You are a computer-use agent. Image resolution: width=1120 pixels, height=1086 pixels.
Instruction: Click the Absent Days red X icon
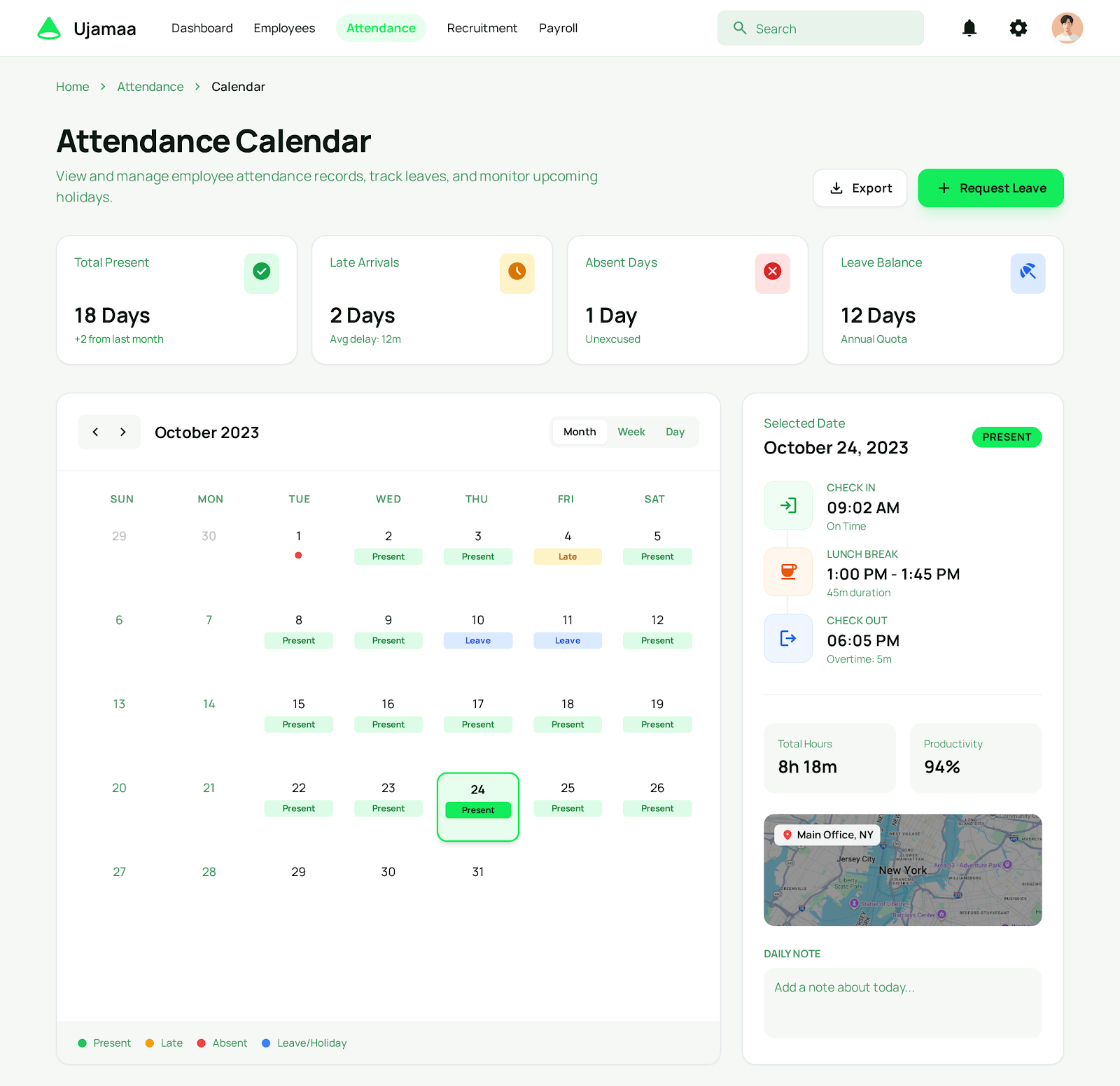click(772, 273)
